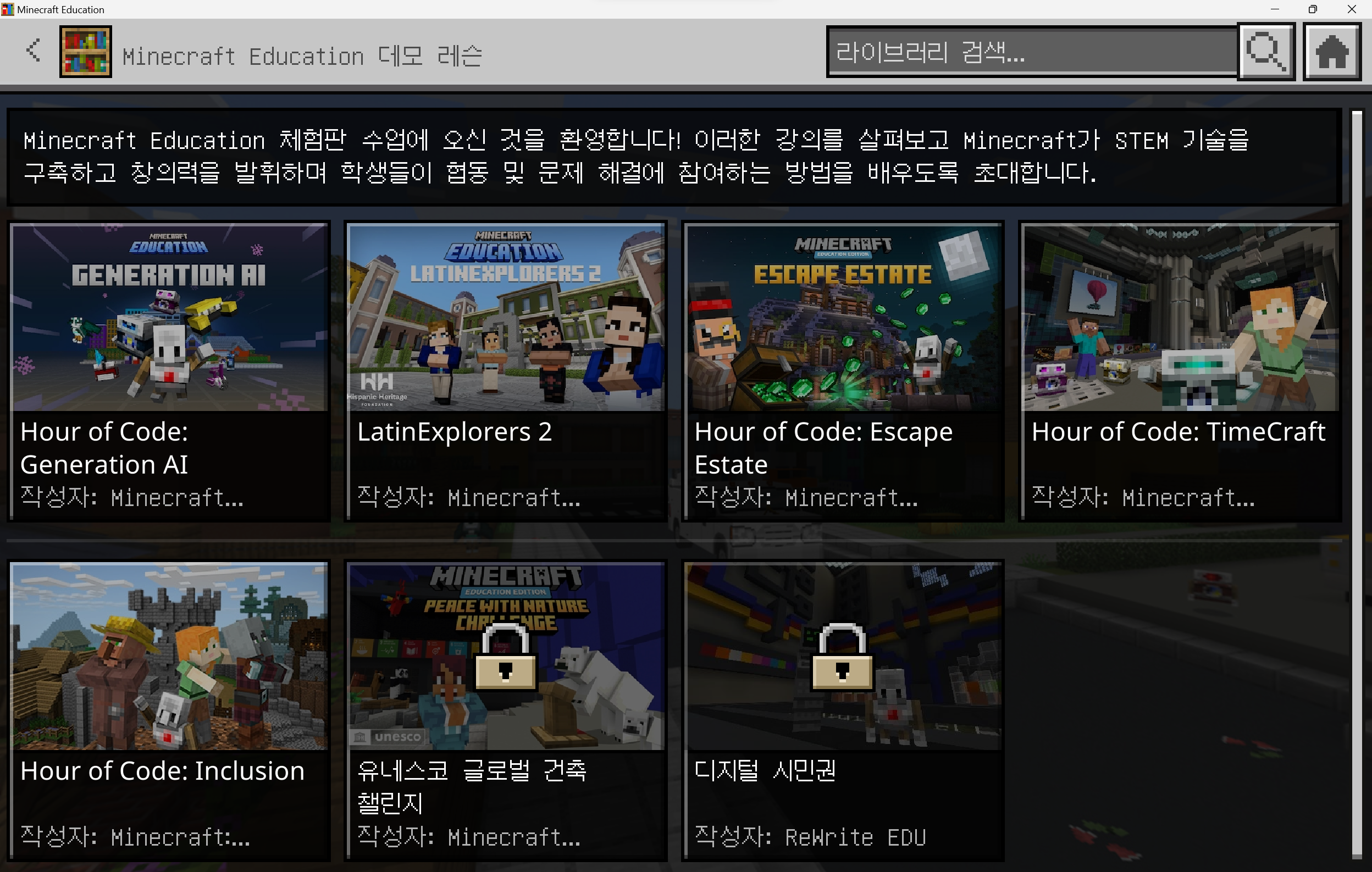Click "Hour of Code: TimeCraft" title

[1178, 432]
